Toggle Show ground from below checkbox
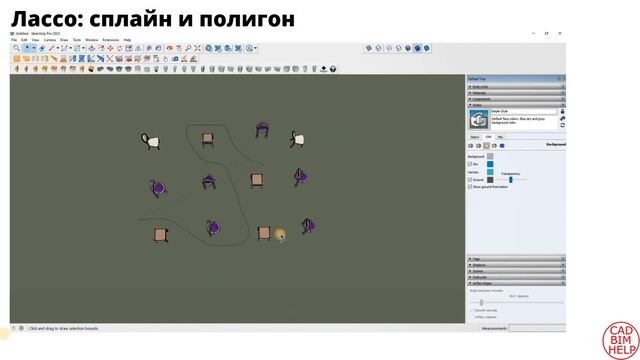The height and width of the screenshot is (360, 640). coord(470,187)
